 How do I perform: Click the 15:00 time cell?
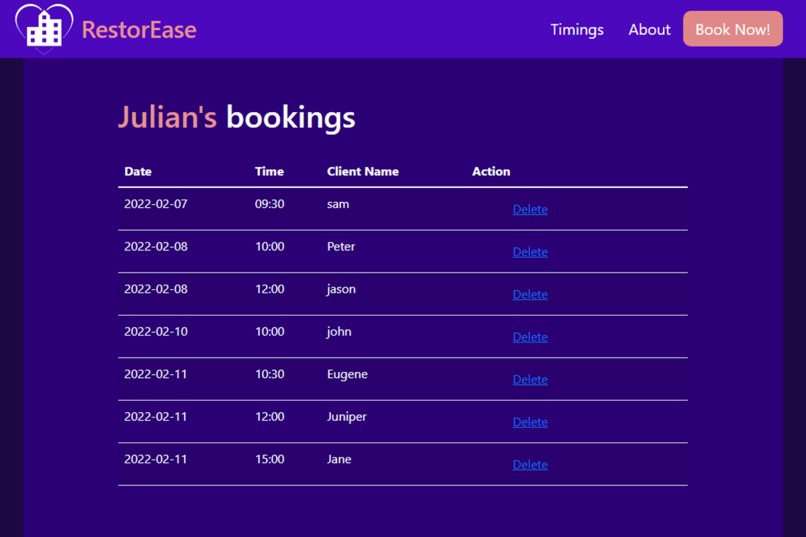[x=269, y=459]
